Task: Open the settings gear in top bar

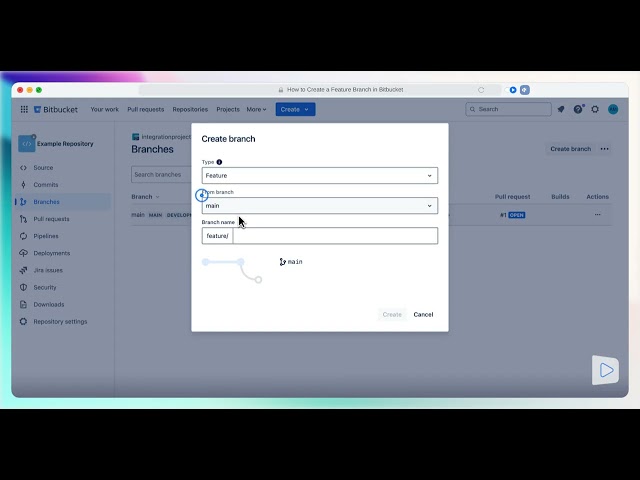Action: (x=595, y=109)
